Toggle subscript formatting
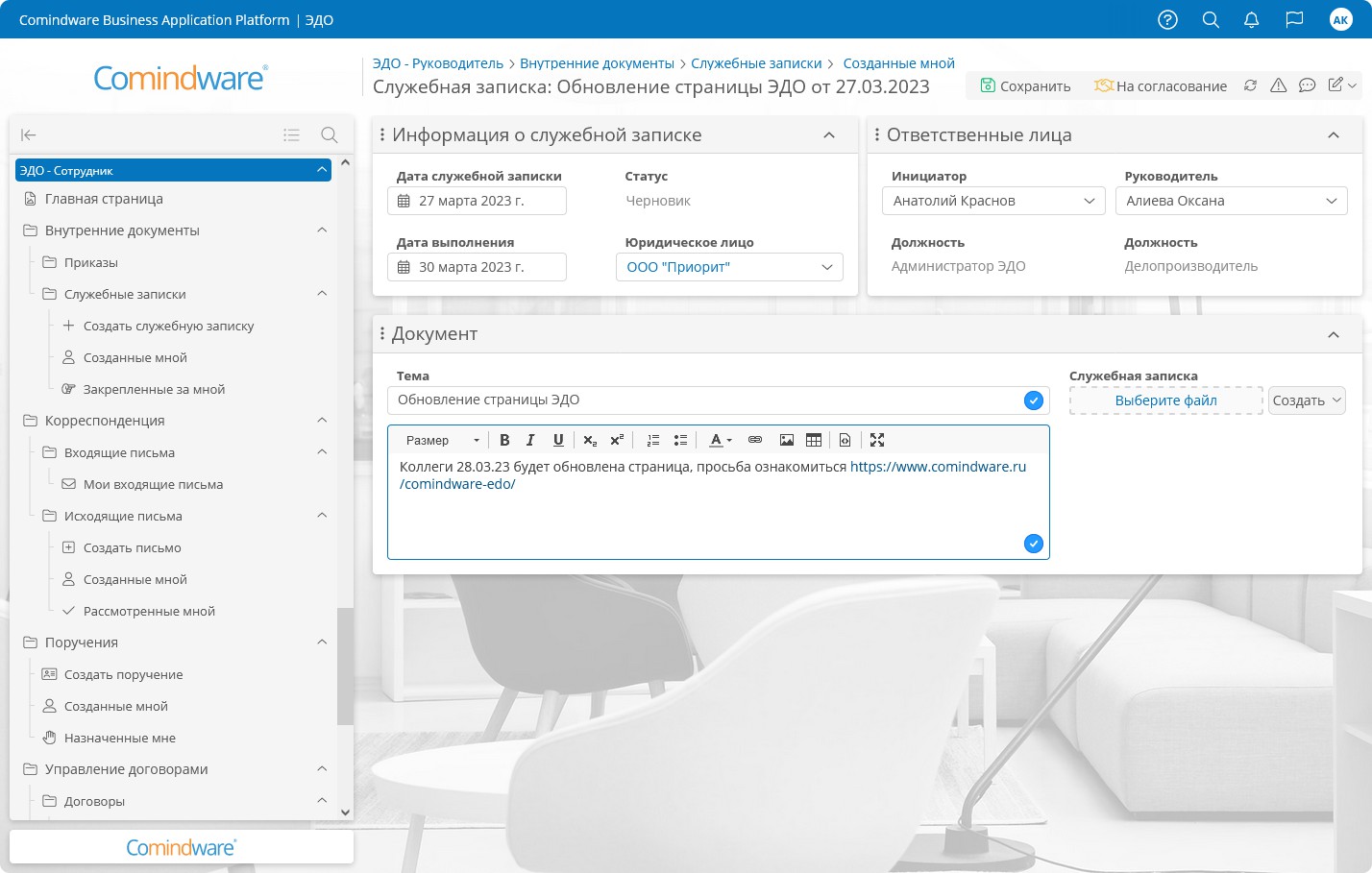The width and height of the screenshot is (1372, 873). click(590, 440)
